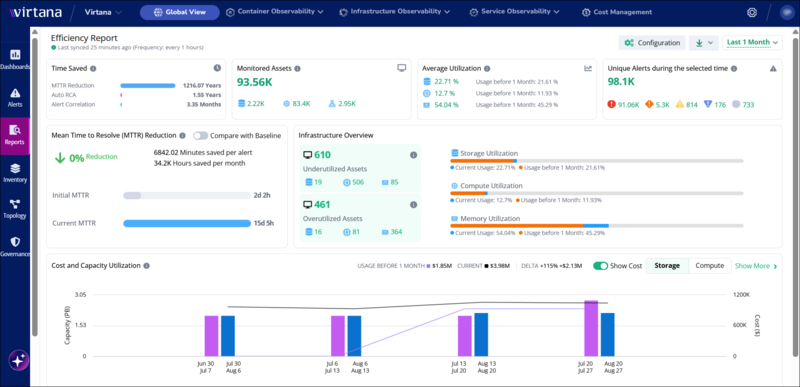The width and height of the screenshot is (800, 387).
Task: Click the left vertical scrollbar
Action: pyautogui.click(x=34, y=186)
